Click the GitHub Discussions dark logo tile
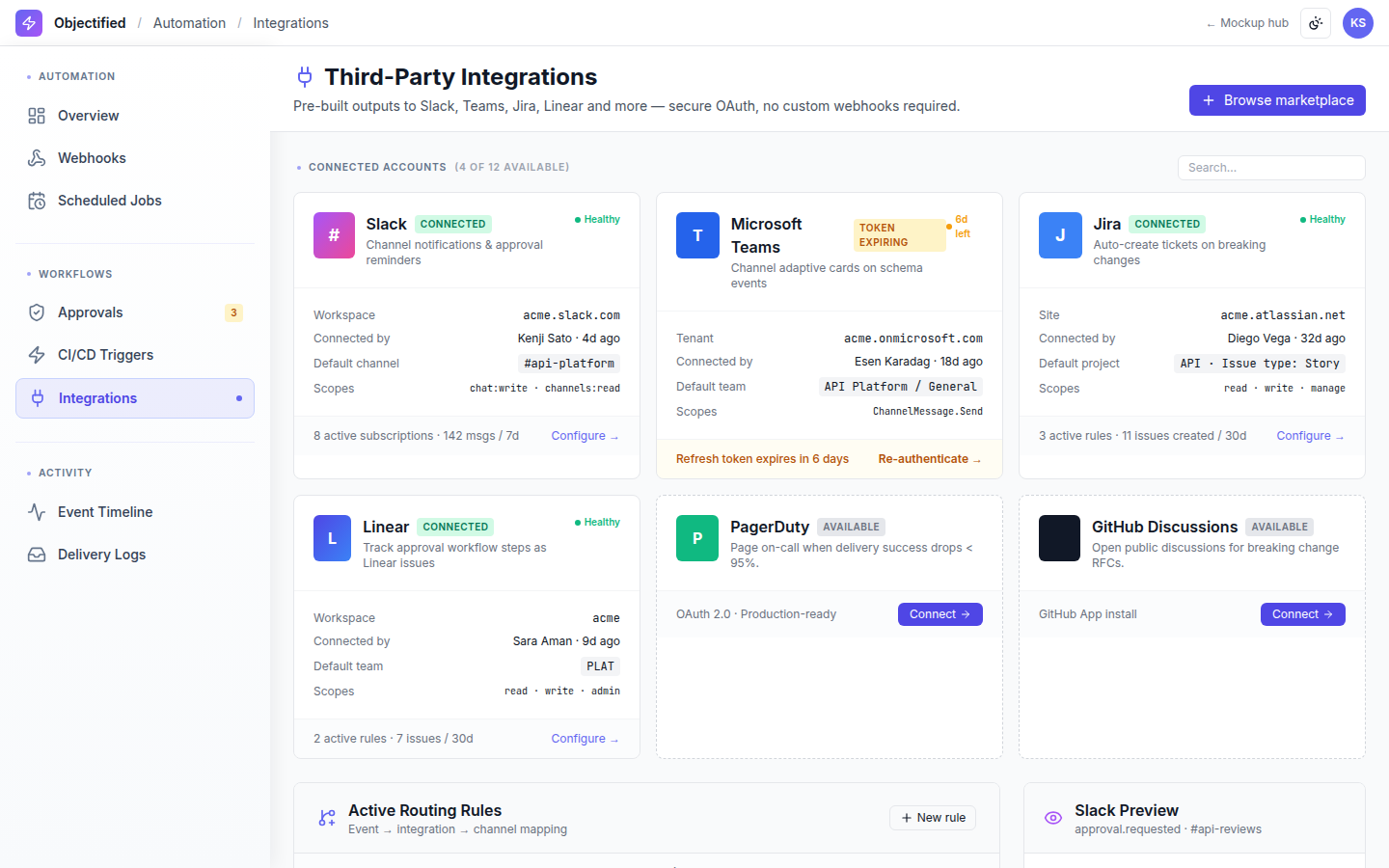Viewport: 1389px width, 868px height. coord(1059,538)
